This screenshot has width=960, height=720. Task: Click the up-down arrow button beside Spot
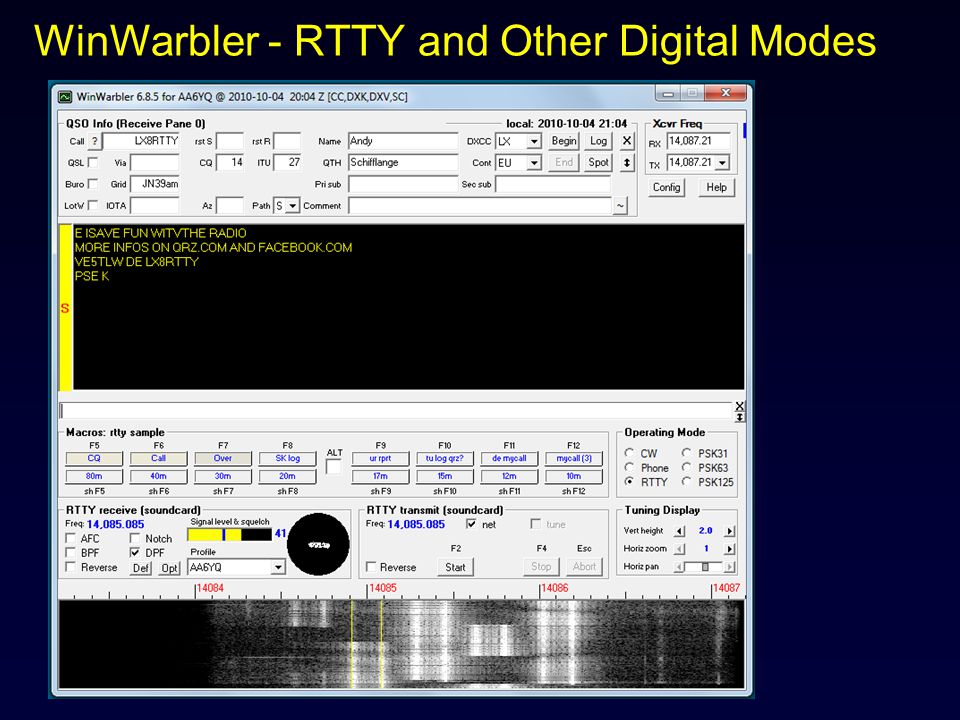point(627,163)
